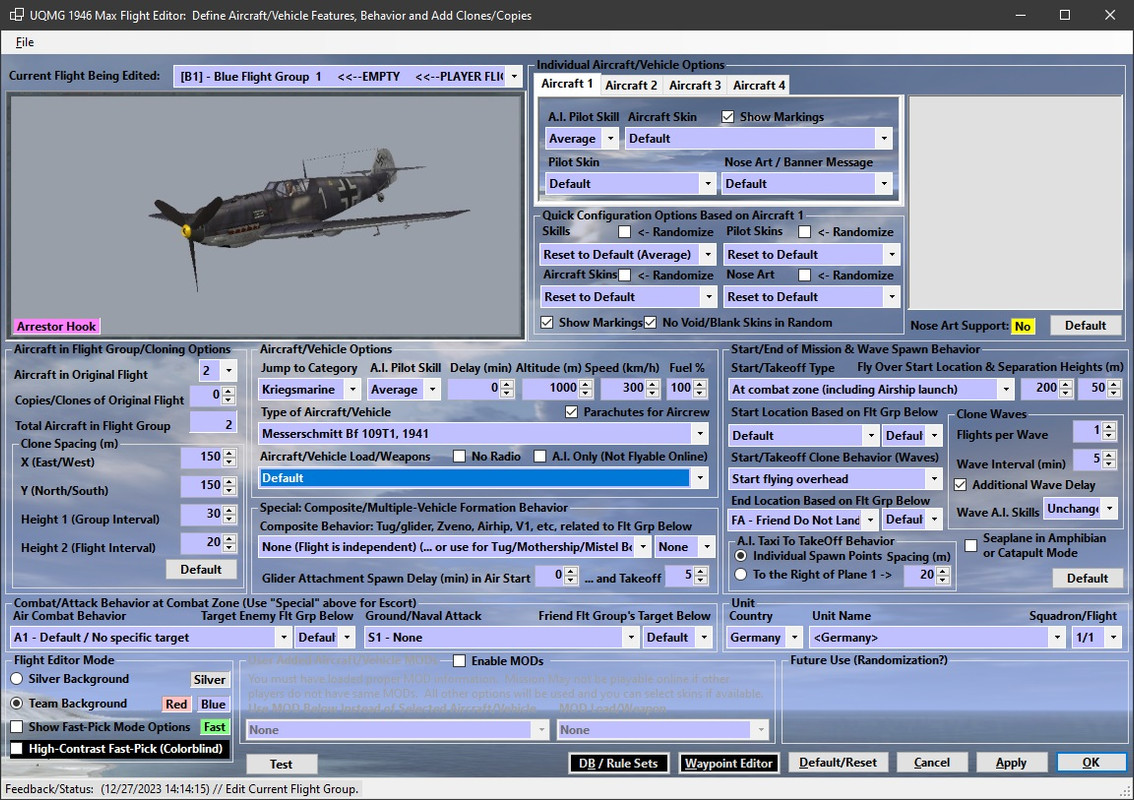Adjust the Speed (km/h) stepper
Image resolution: width=1134 pixels, height=800 pixels.
pyautogui.click(x=652, y=389)
